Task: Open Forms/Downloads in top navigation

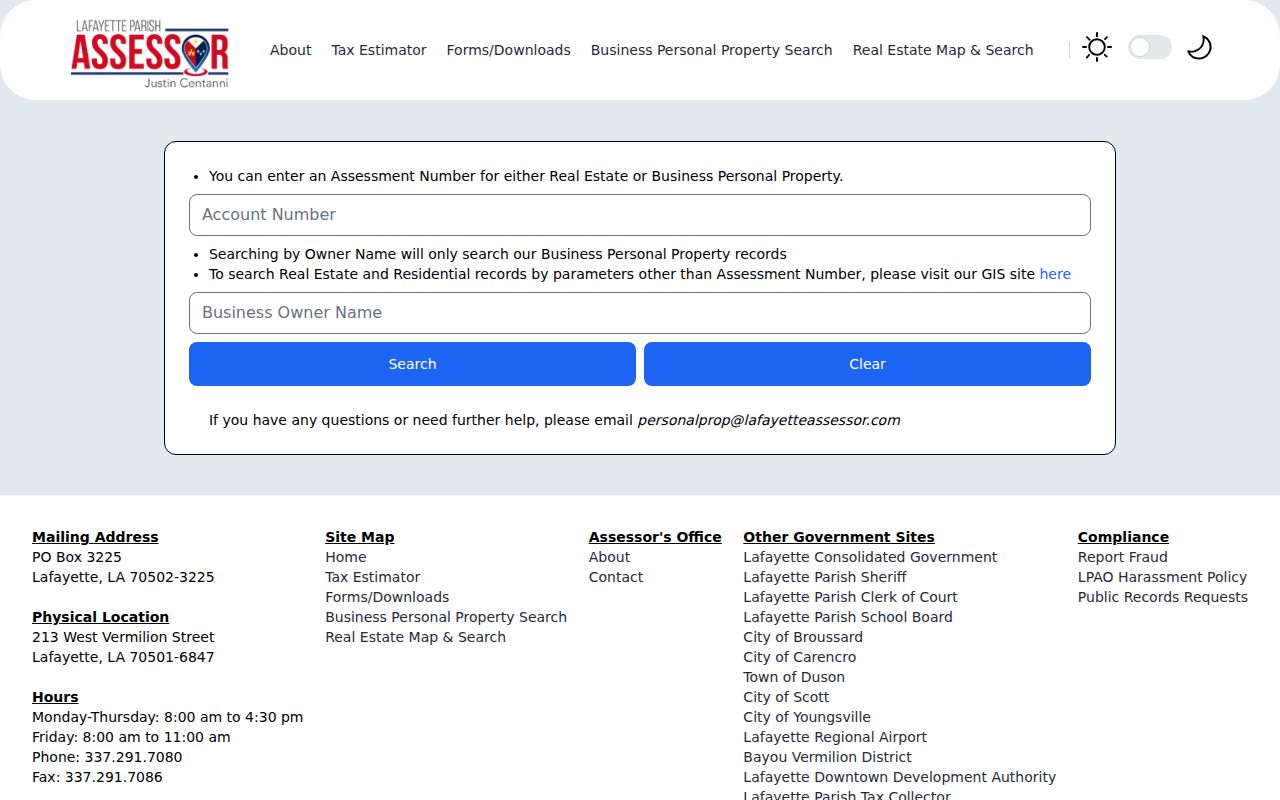Action: point(509,50)
